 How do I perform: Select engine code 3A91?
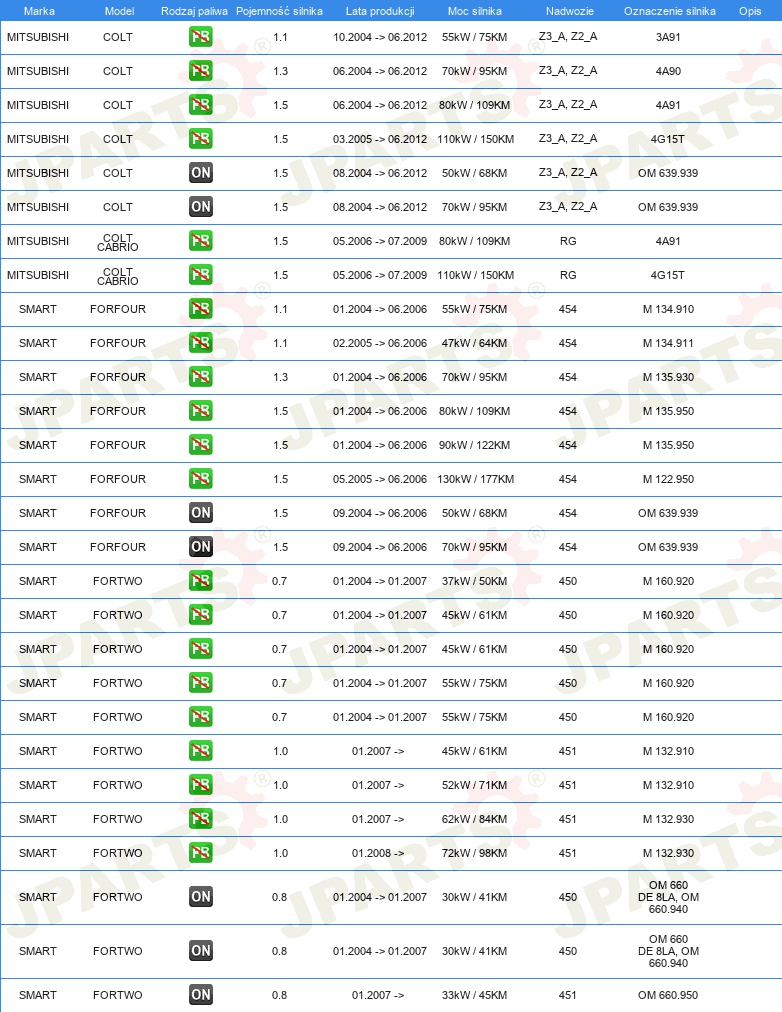pyautogui.click(x=668, y=37)
